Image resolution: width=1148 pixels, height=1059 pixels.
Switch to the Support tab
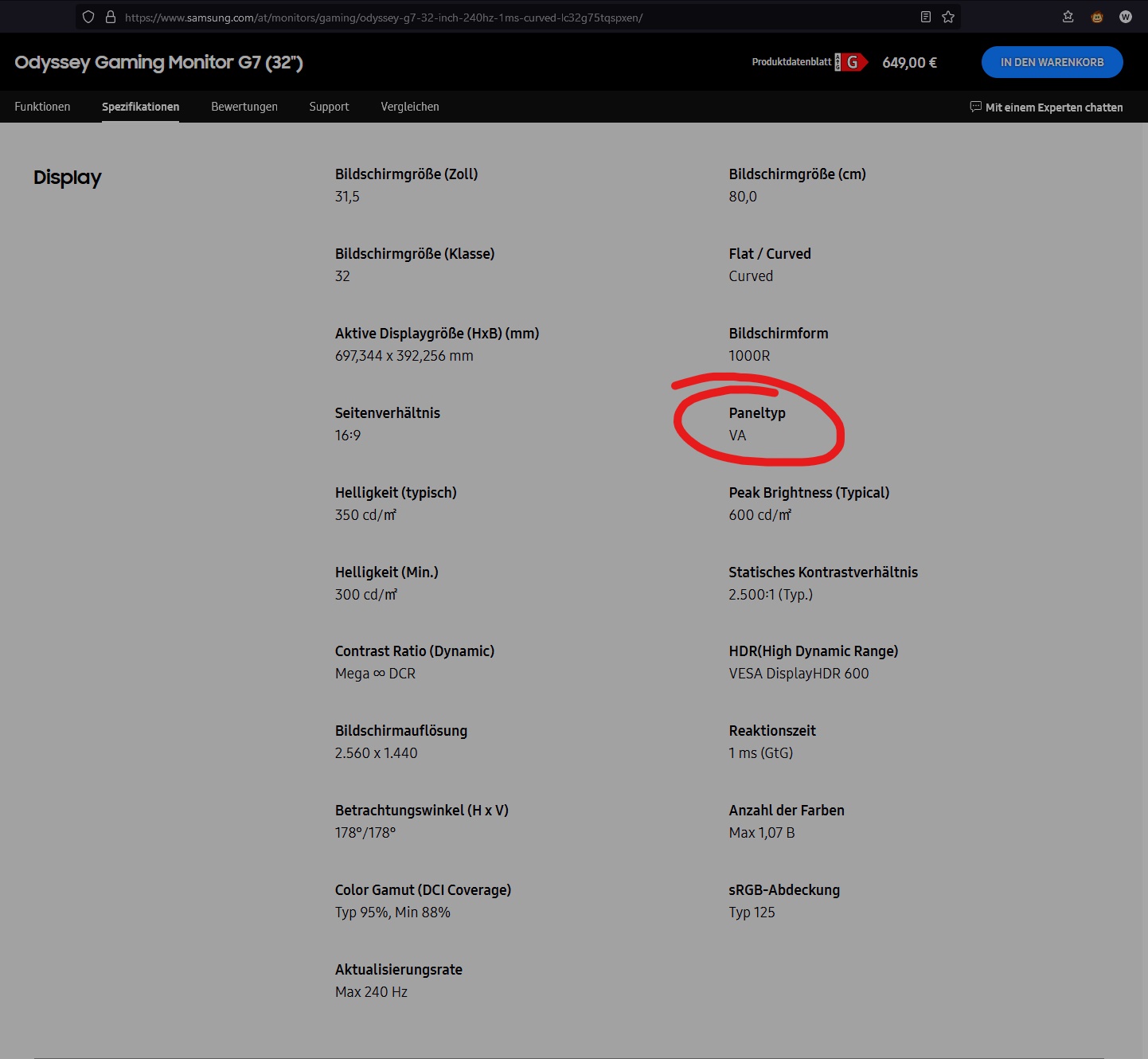pyautogui.click(x=329, y=107)
